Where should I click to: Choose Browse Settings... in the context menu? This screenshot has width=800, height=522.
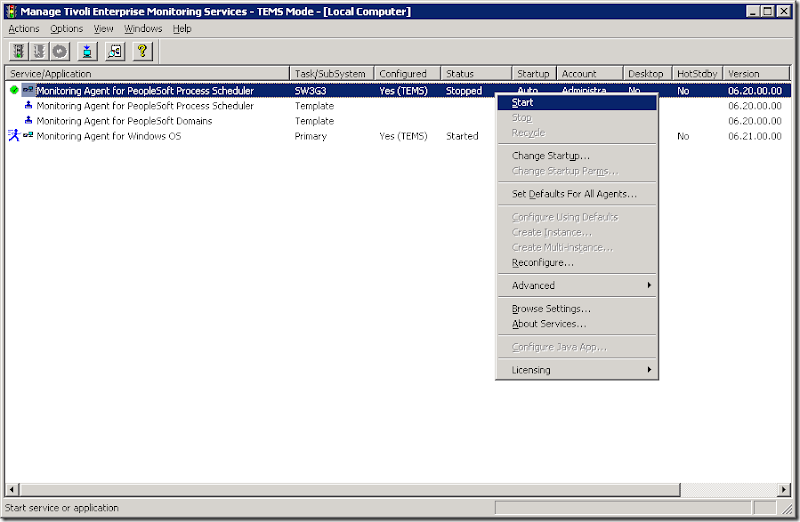pos(577,309)
